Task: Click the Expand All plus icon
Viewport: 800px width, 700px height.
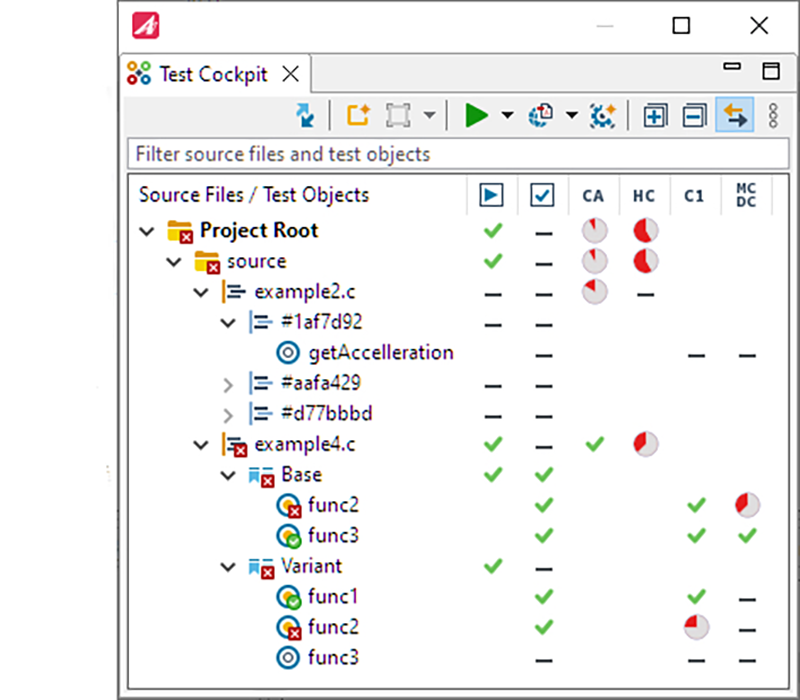Action: 655,116
